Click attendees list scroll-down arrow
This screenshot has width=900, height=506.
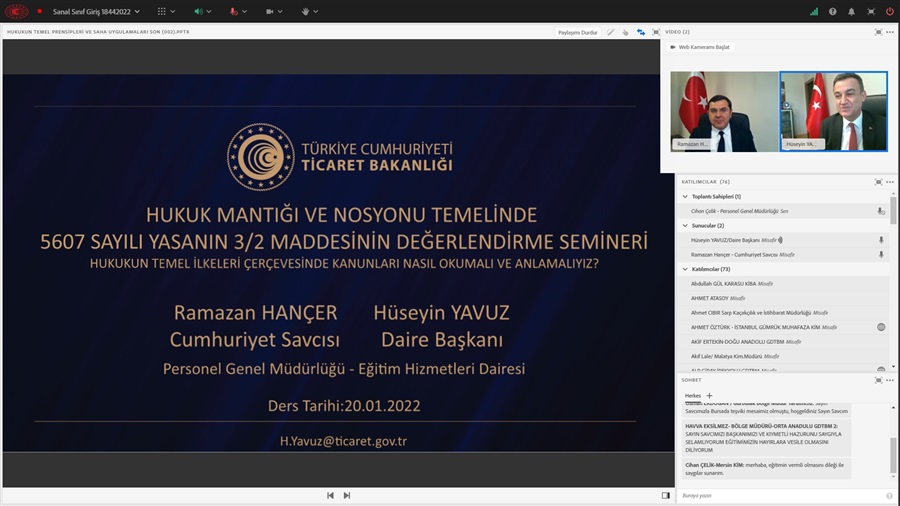894,366
